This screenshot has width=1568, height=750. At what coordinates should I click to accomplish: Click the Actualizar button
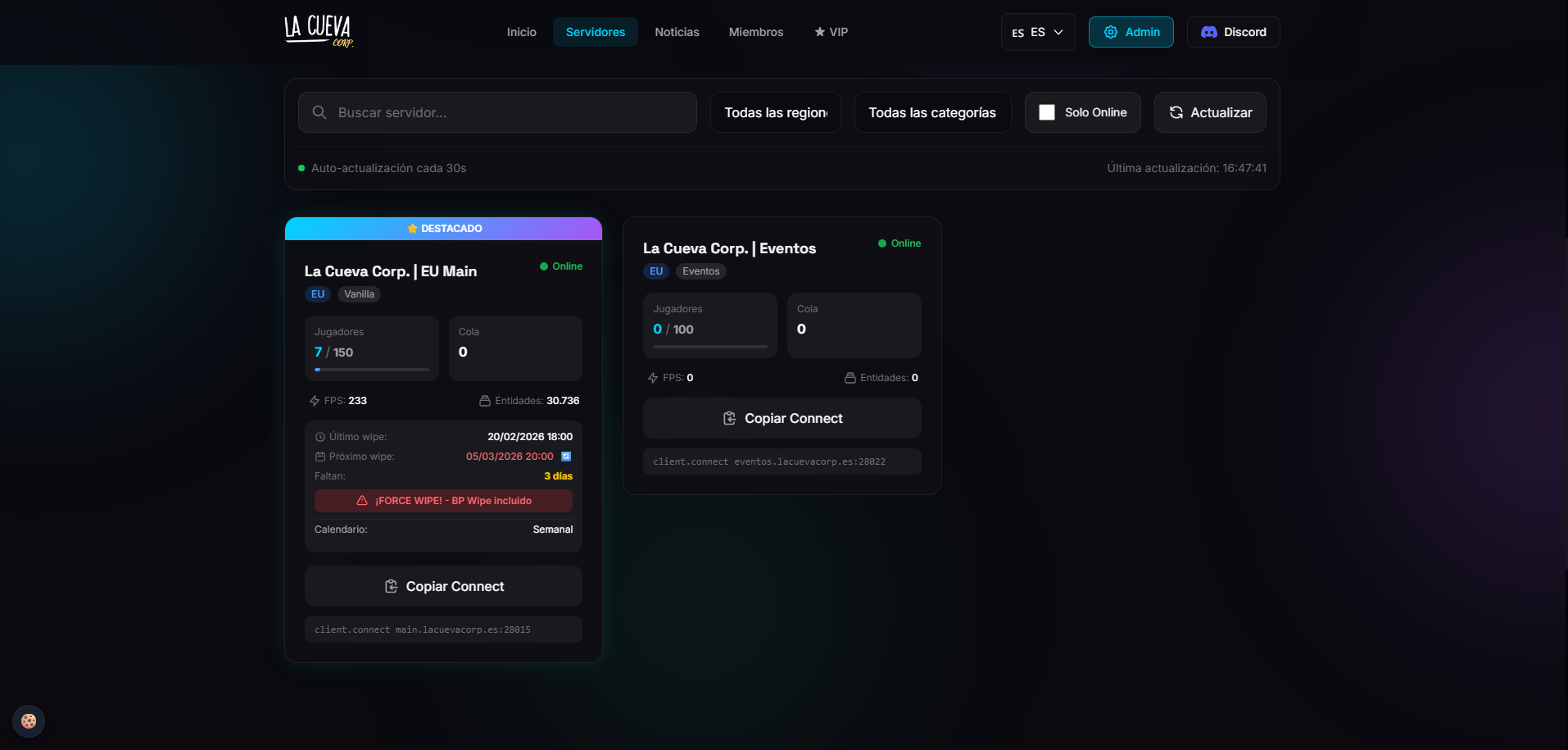pyautogui.click(x=1210, y=112)
